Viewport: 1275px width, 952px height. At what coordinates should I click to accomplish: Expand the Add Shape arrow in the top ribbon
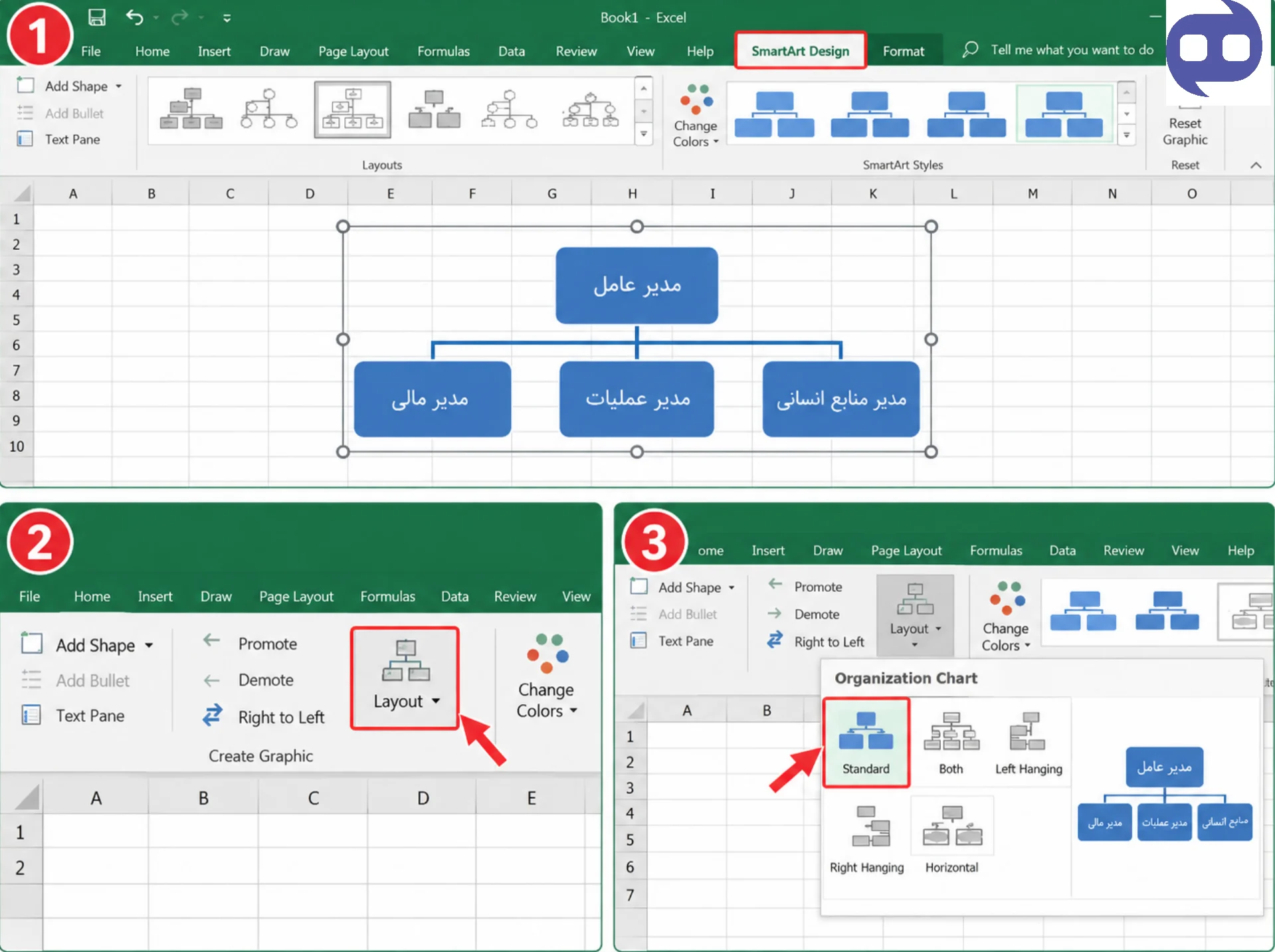point(119,86)
